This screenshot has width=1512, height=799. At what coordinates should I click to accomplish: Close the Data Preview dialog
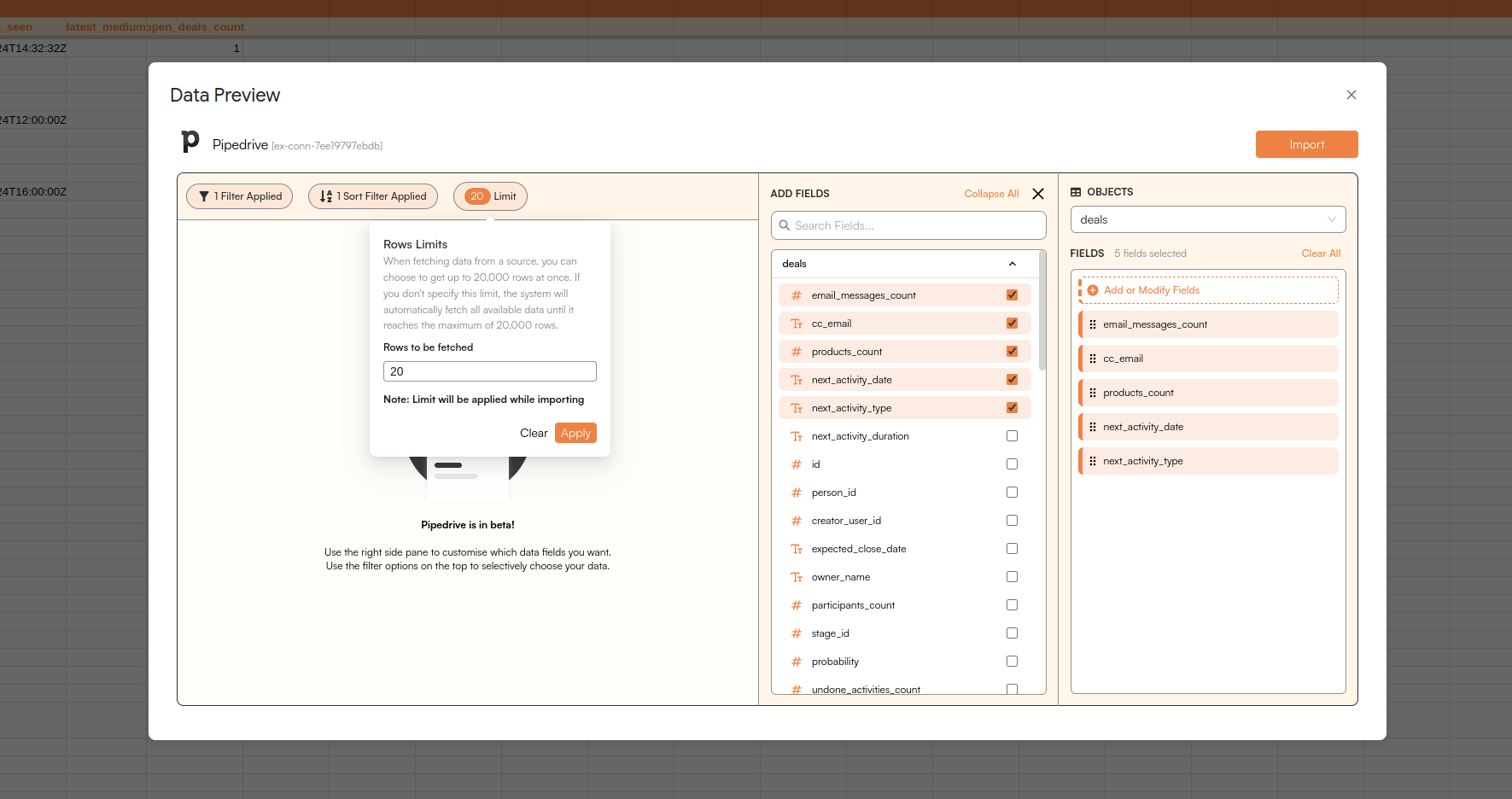(1351, 95)
